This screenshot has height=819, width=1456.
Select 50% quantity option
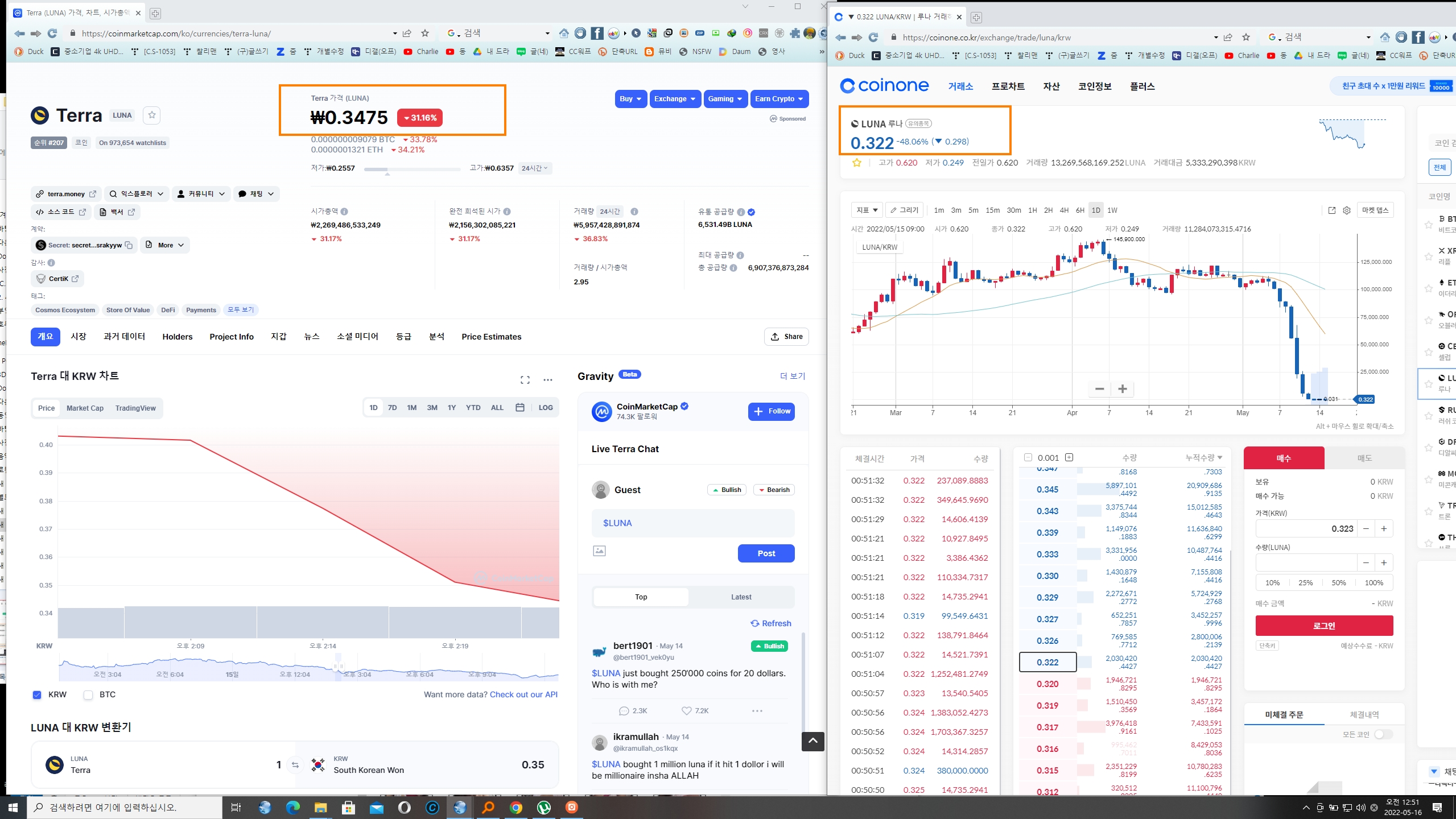[1339, 583]
